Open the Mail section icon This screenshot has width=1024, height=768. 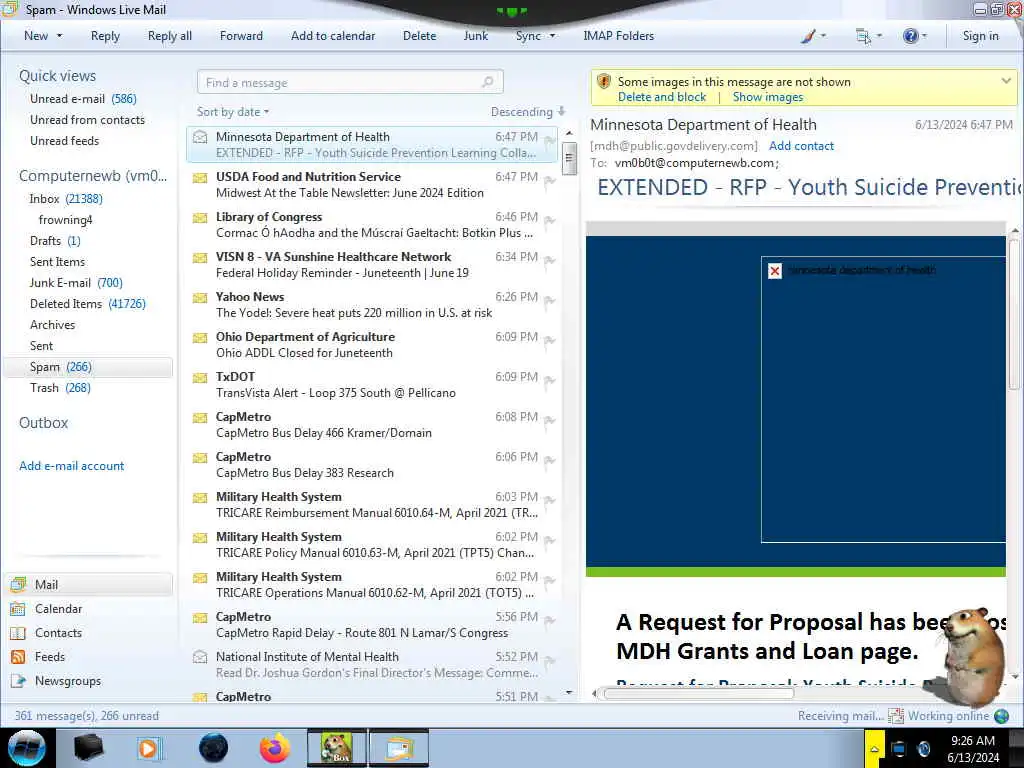click(18, 584)
